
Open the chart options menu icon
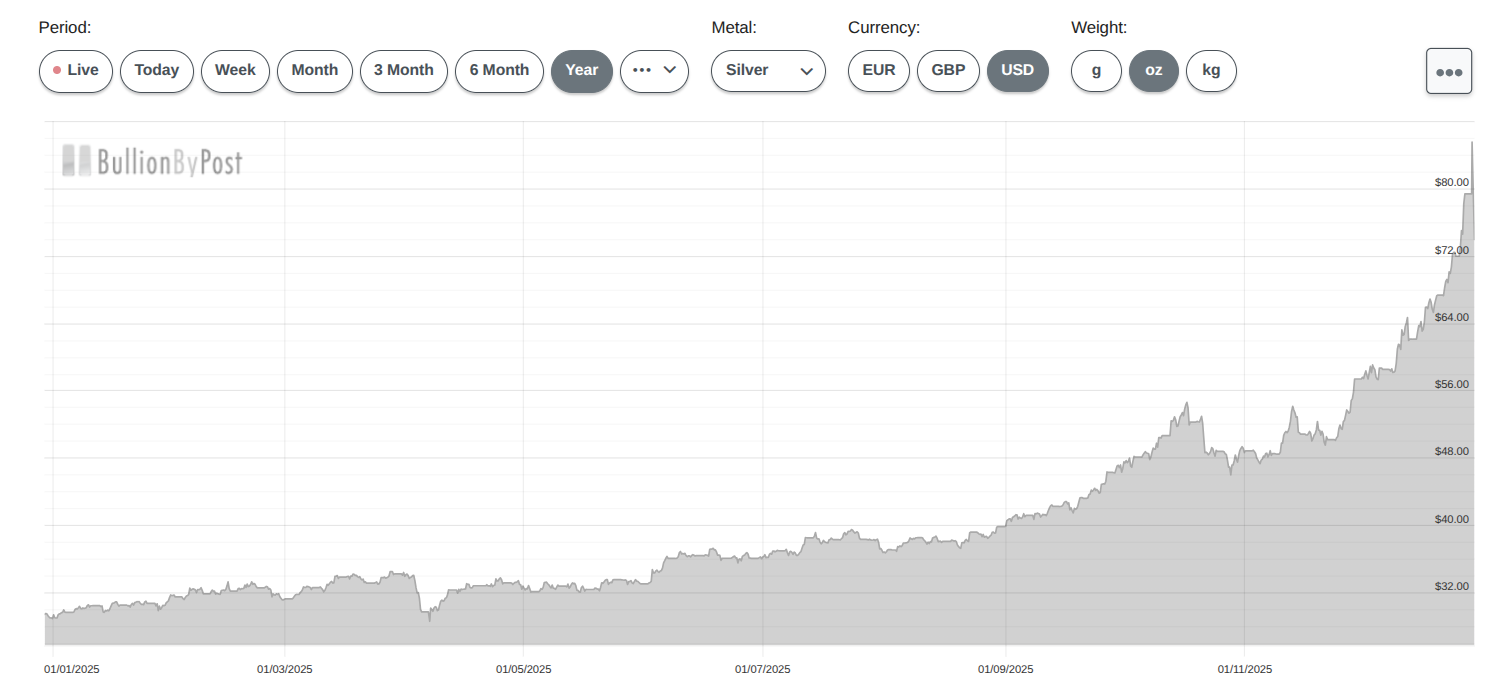(1449, 71)
